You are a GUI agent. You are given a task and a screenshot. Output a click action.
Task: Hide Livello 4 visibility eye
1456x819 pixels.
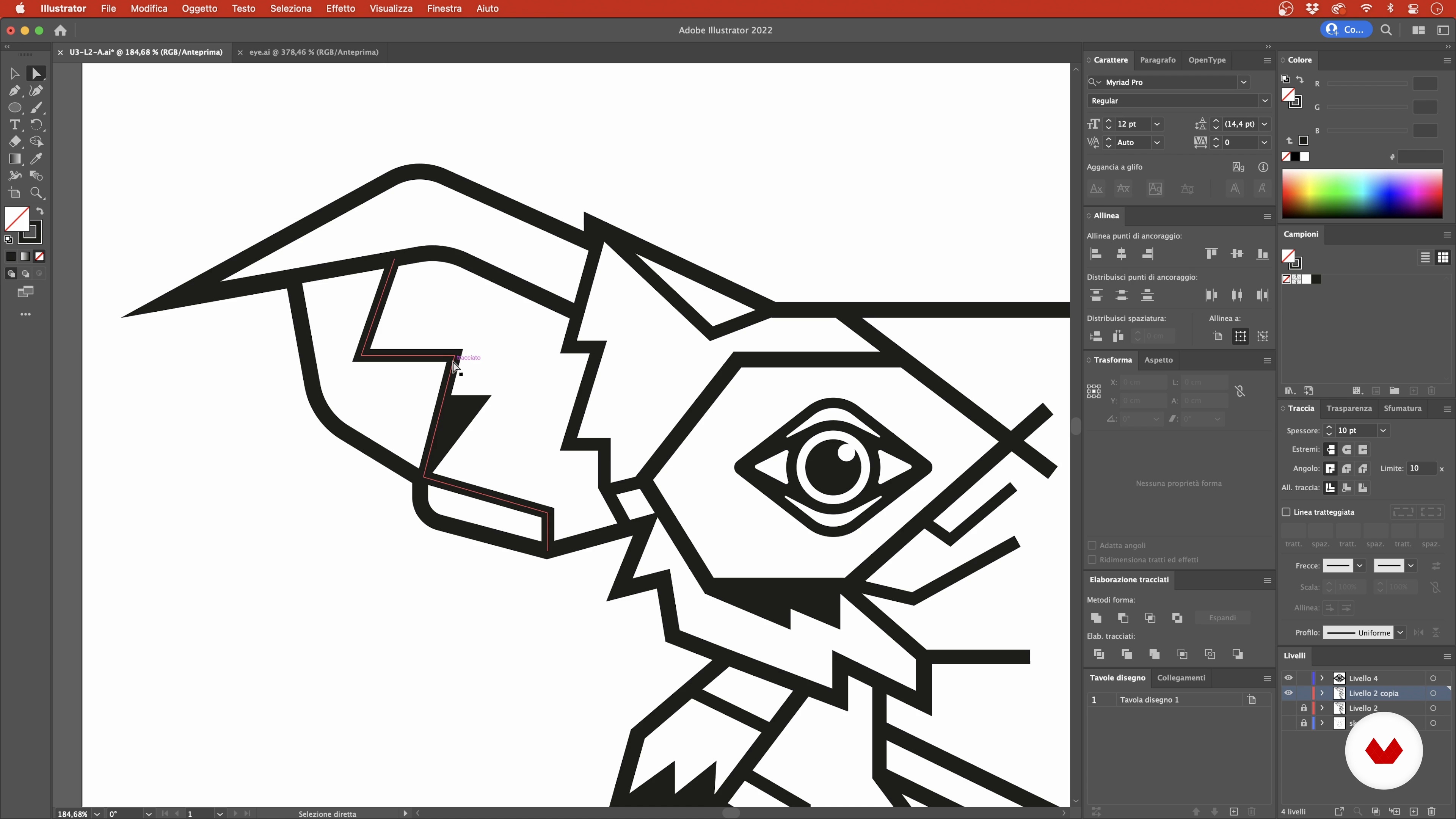[x=1288, y=678]
